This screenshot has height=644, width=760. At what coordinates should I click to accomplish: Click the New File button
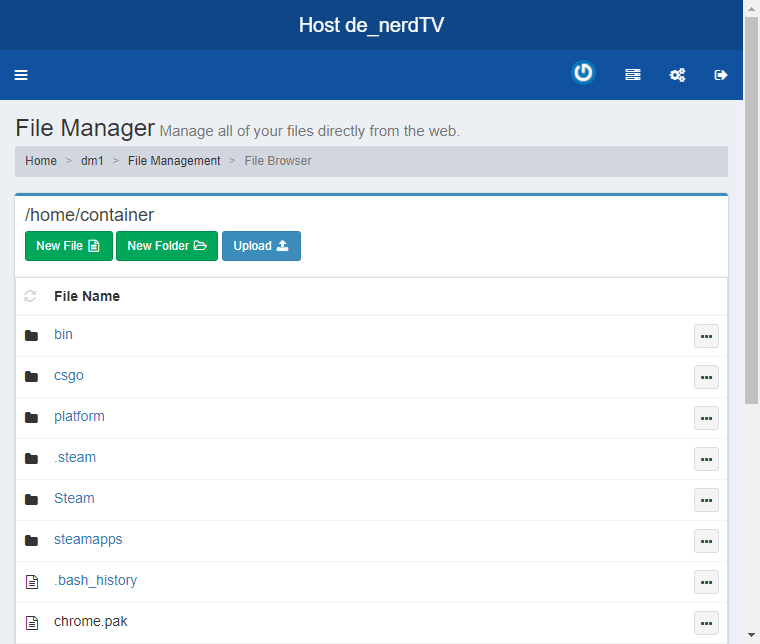pyautogui.click(x=68, y=246)
